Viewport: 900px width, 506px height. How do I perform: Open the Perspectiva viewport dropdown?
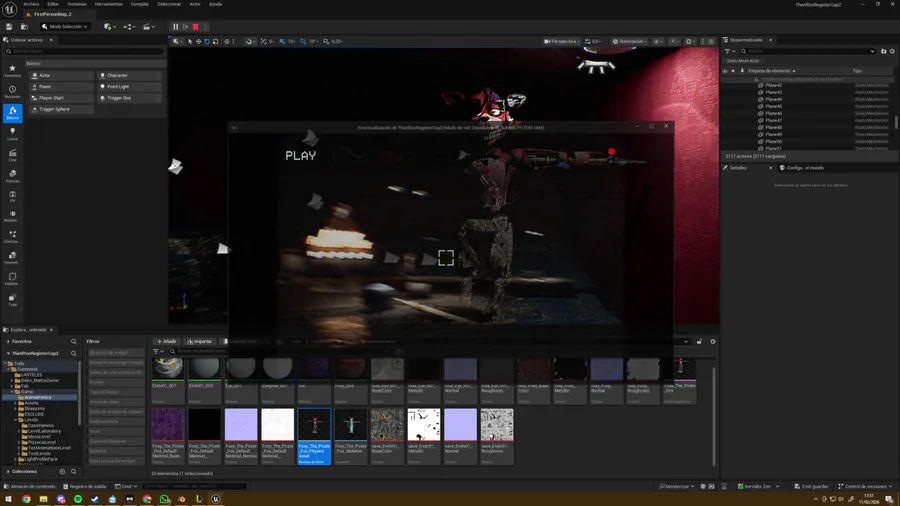[x=562, y=42]
